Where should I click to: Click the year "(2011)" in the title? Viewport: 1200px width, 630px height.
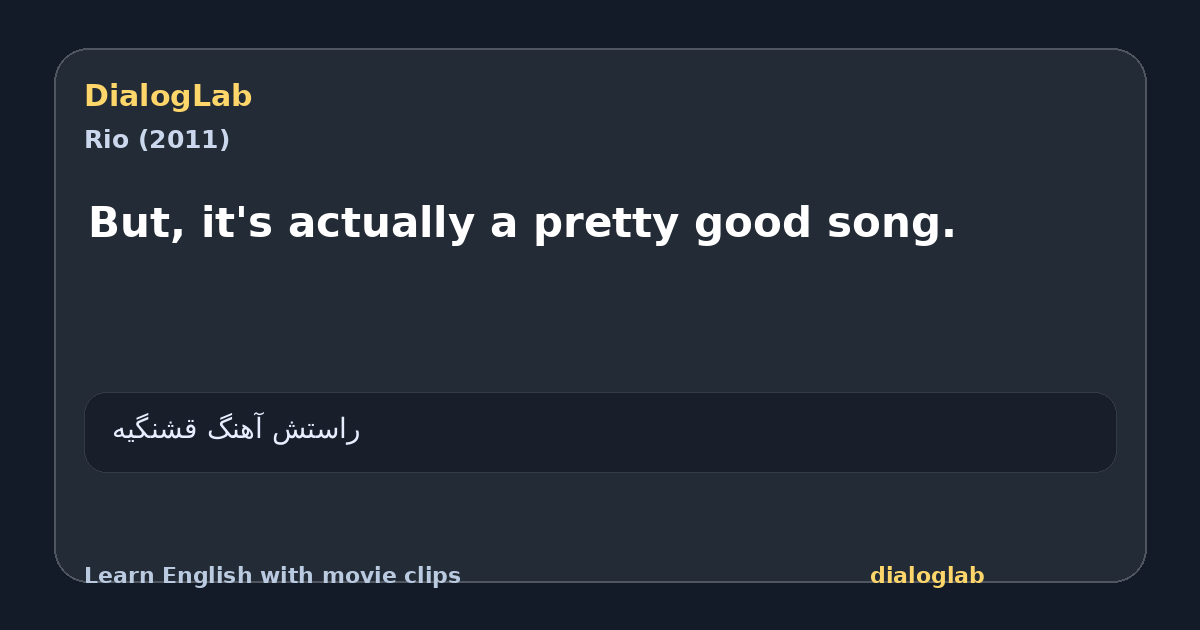coord(184,140)
